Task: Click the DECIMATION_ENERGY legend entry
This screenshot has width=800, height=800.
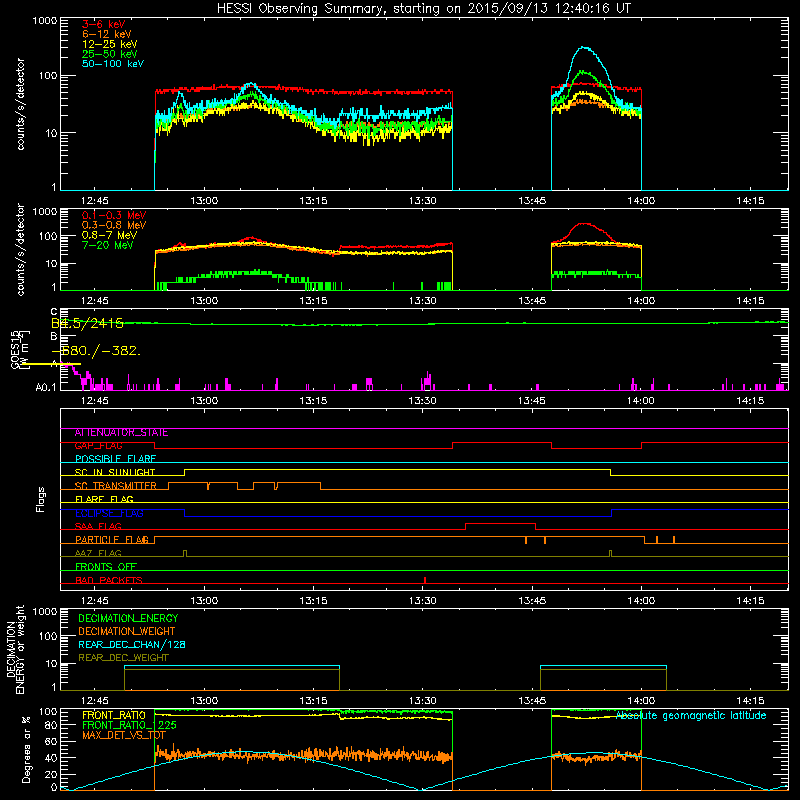Action: coord(128,618)
